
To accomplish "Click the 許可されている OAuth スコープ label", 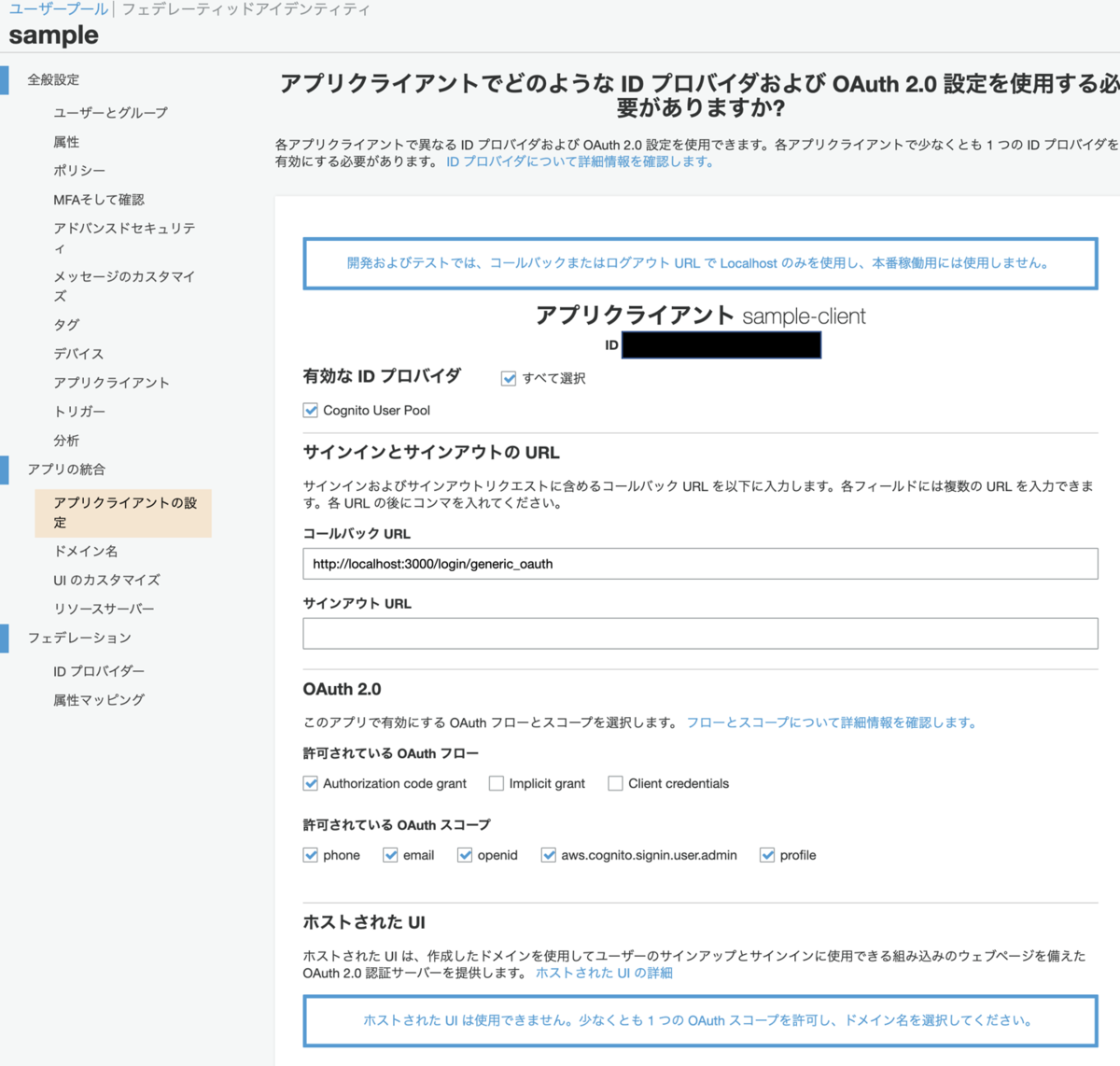I will pos(397,825).
